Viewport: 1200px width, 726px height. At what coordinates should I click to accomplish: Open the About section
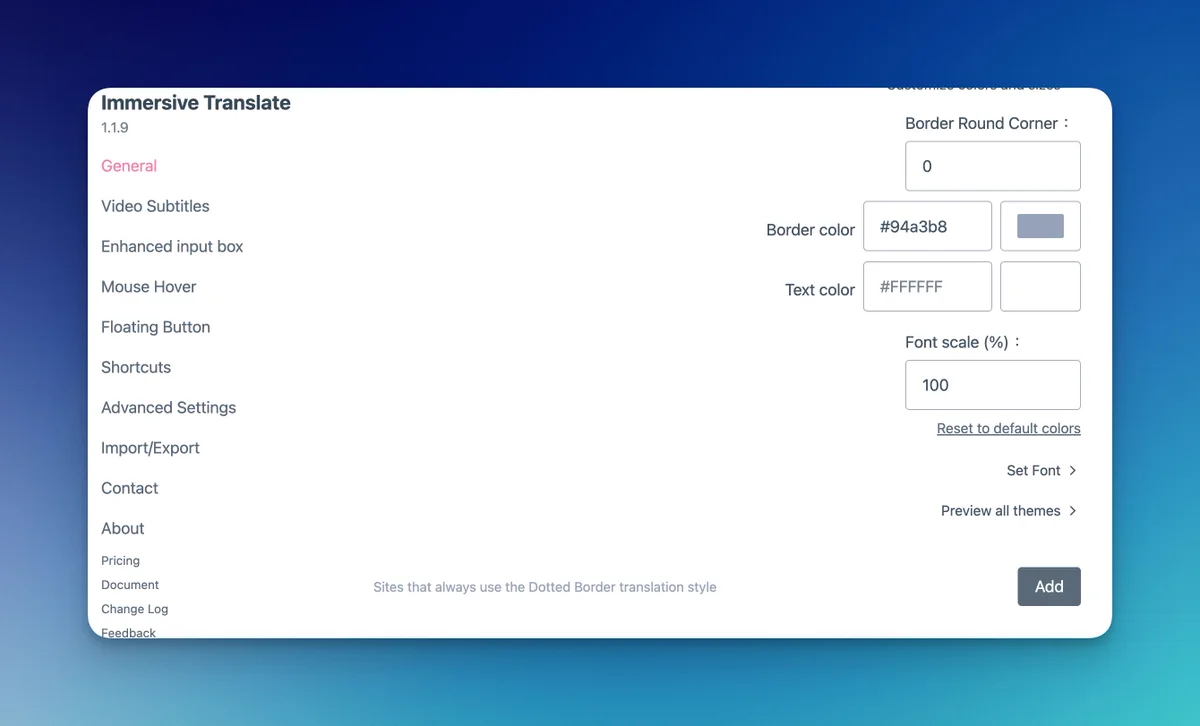122,528
